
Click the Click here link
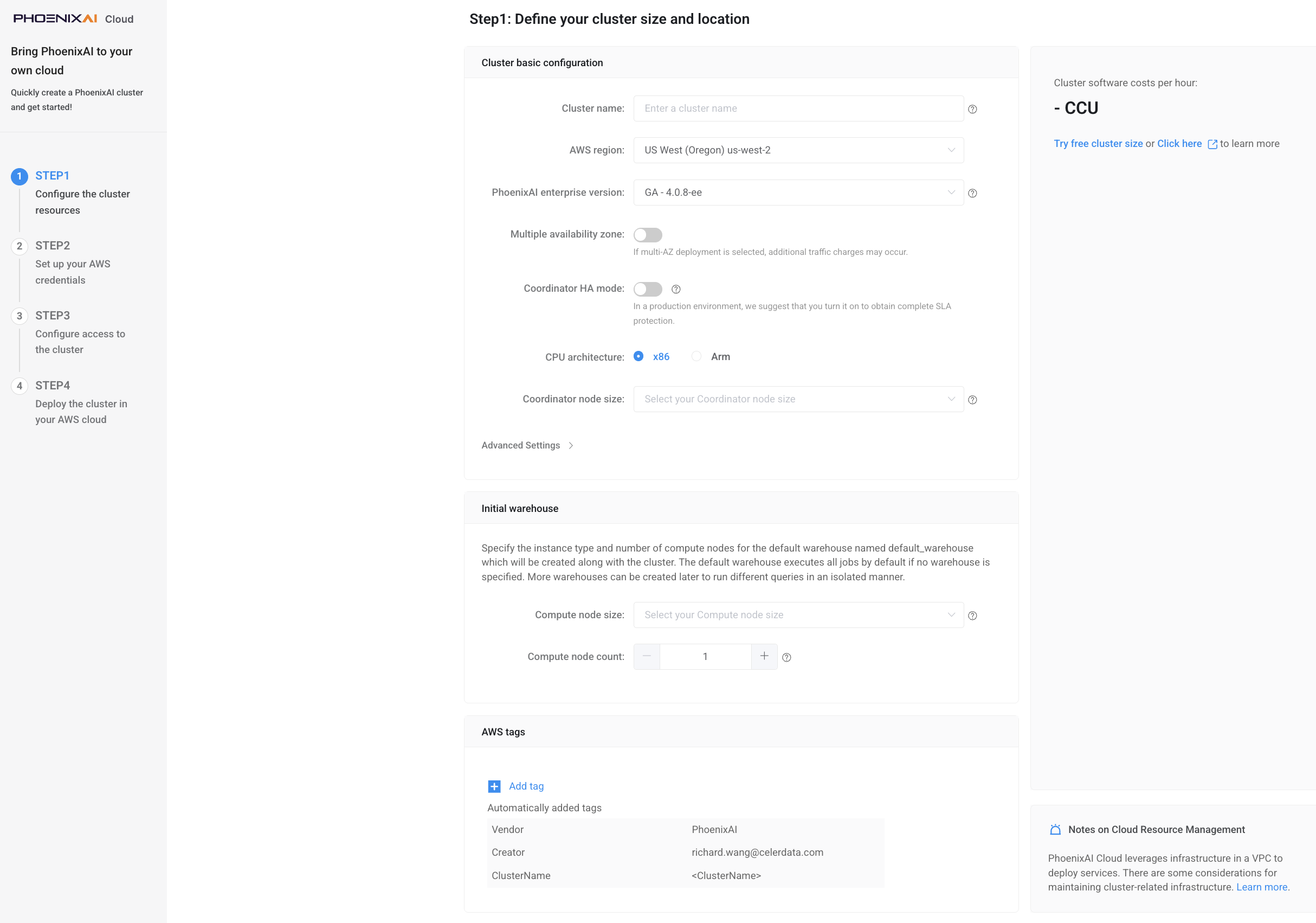coord(1179,143)
